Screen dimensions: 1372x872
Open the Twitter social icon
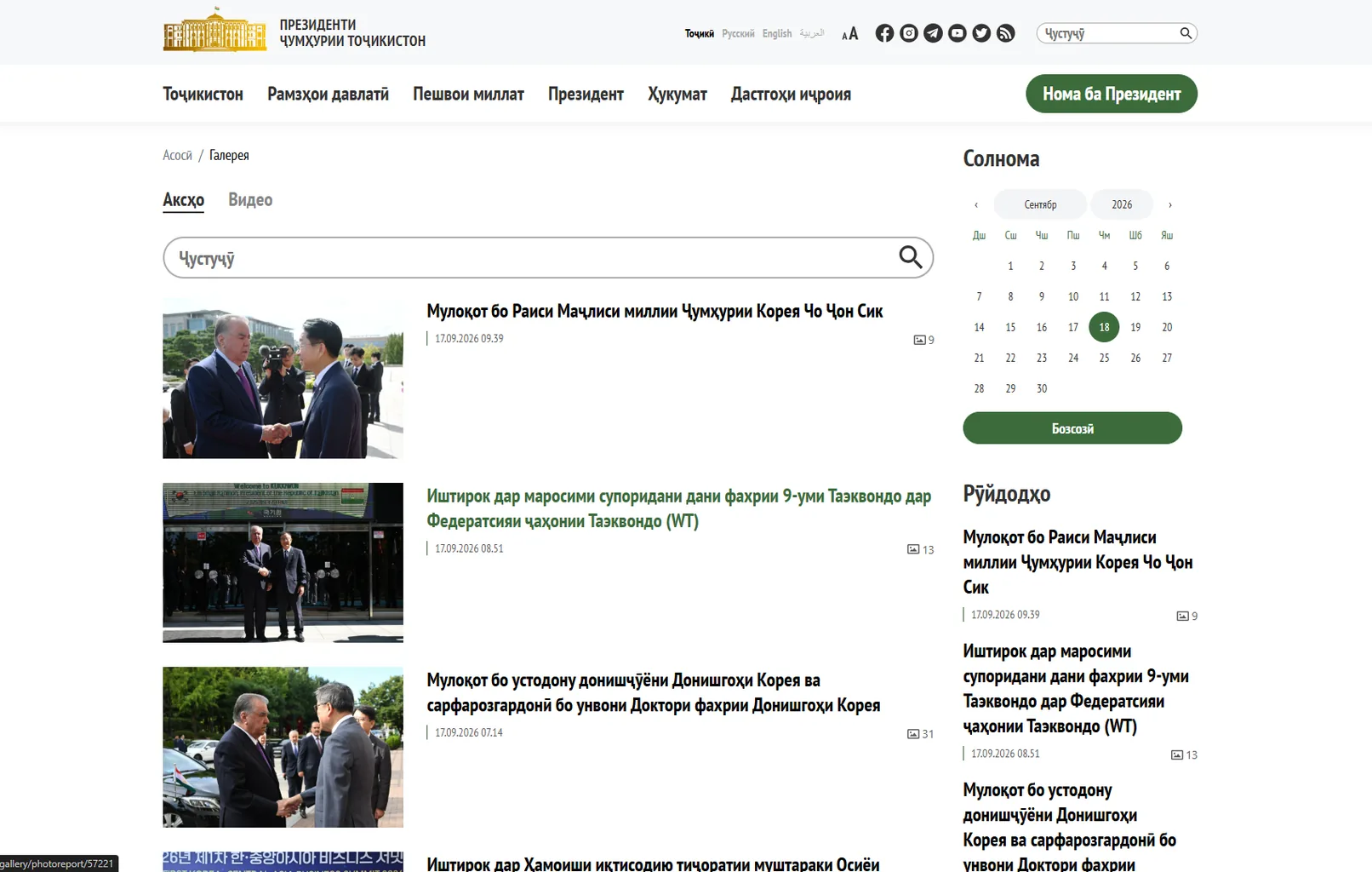pyautogui.click(x=981, y=33)
